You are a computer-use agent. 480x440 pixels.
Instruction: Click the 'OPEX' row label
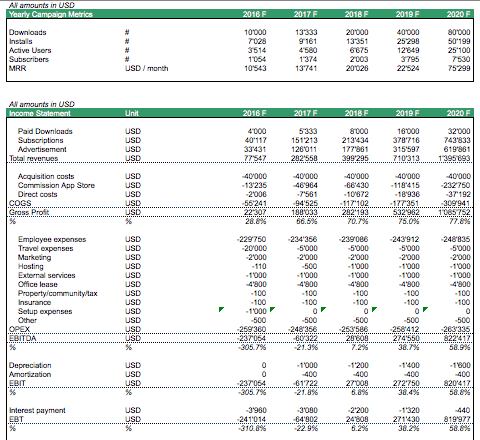(x=19, y=329)
